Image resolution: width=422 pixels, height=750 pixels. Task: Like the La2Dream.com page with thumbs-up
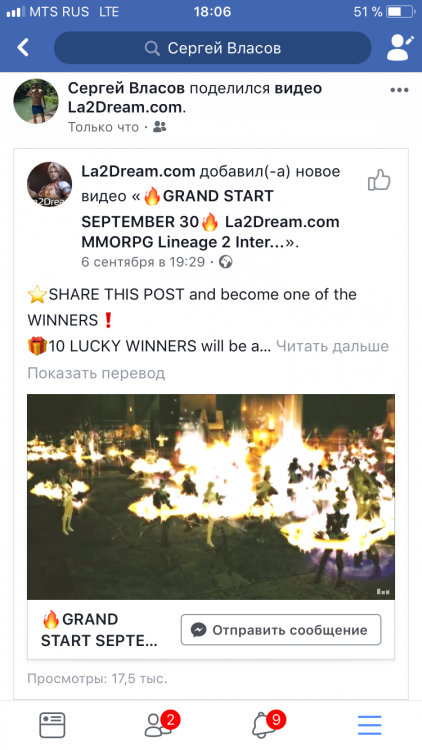[379, 180]
